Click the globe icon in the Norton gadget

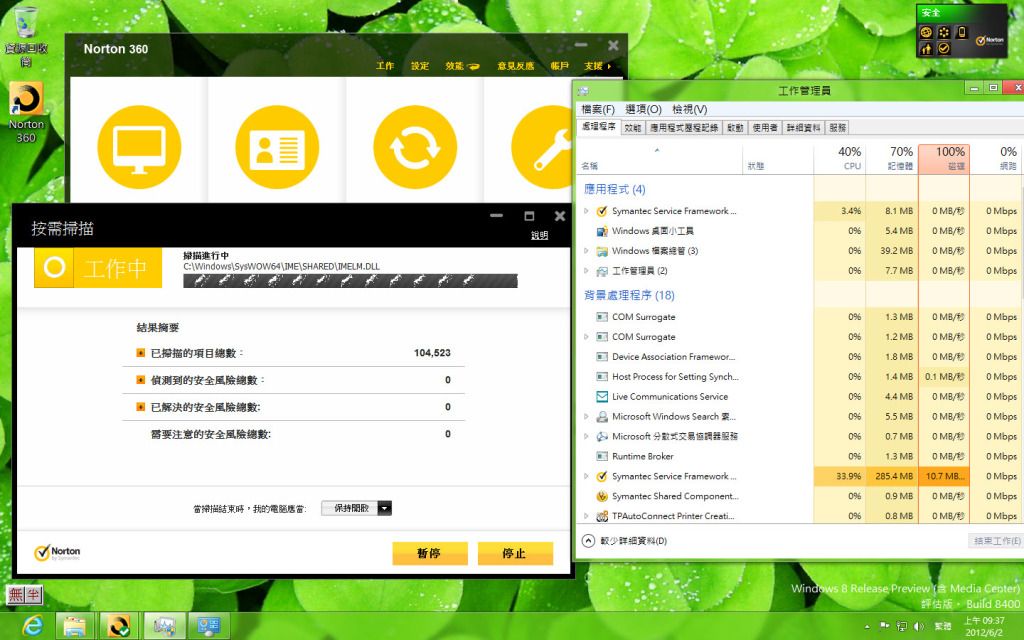(x=926, y=32)
